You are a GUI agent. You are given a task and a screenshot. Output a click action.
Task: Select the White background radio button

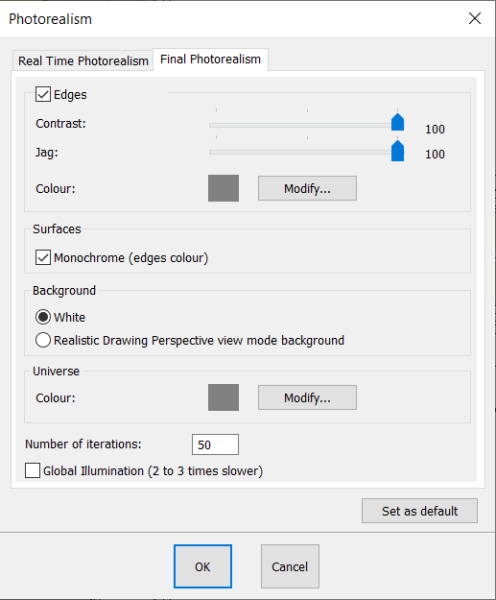tap(43, 317)
